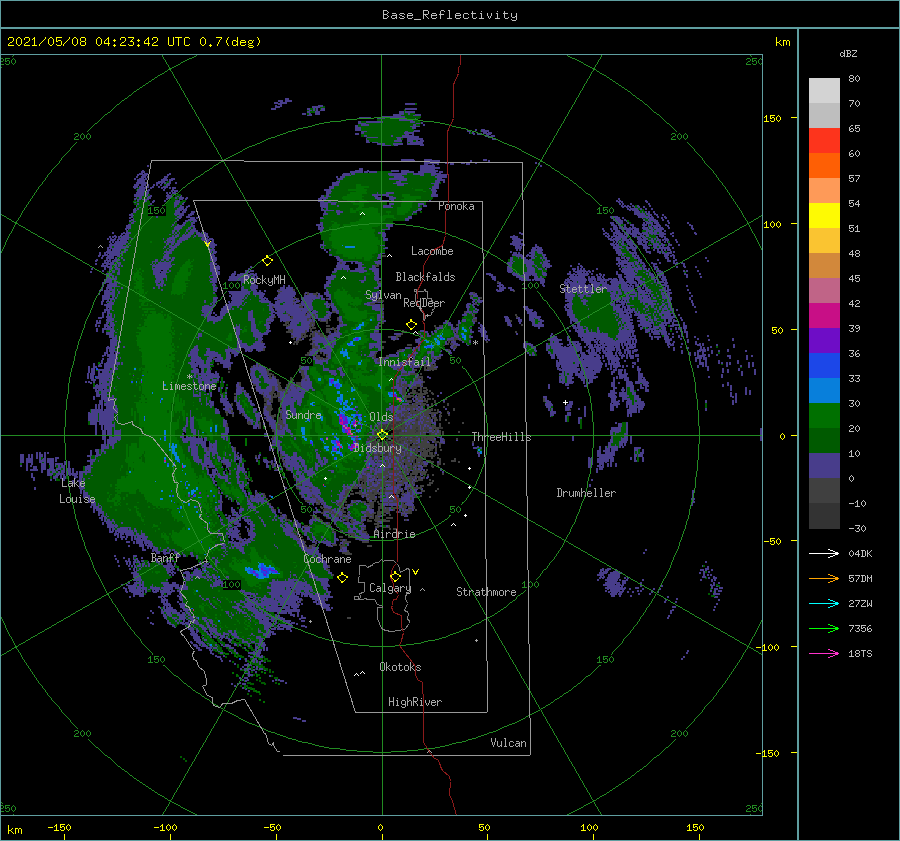Click the white asterisk marker above Limestone

[x=189, y=377]
